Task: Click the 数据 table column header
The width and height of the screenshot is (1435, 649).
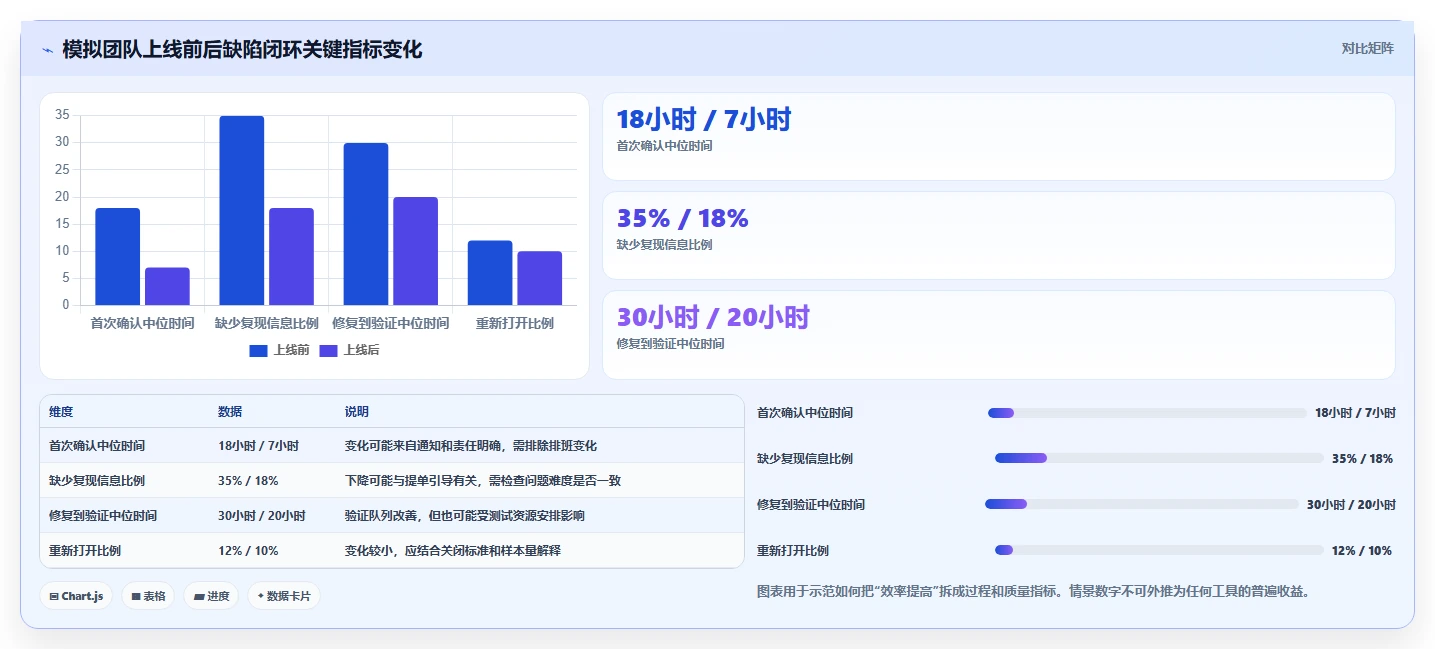Action: (230, 412)
